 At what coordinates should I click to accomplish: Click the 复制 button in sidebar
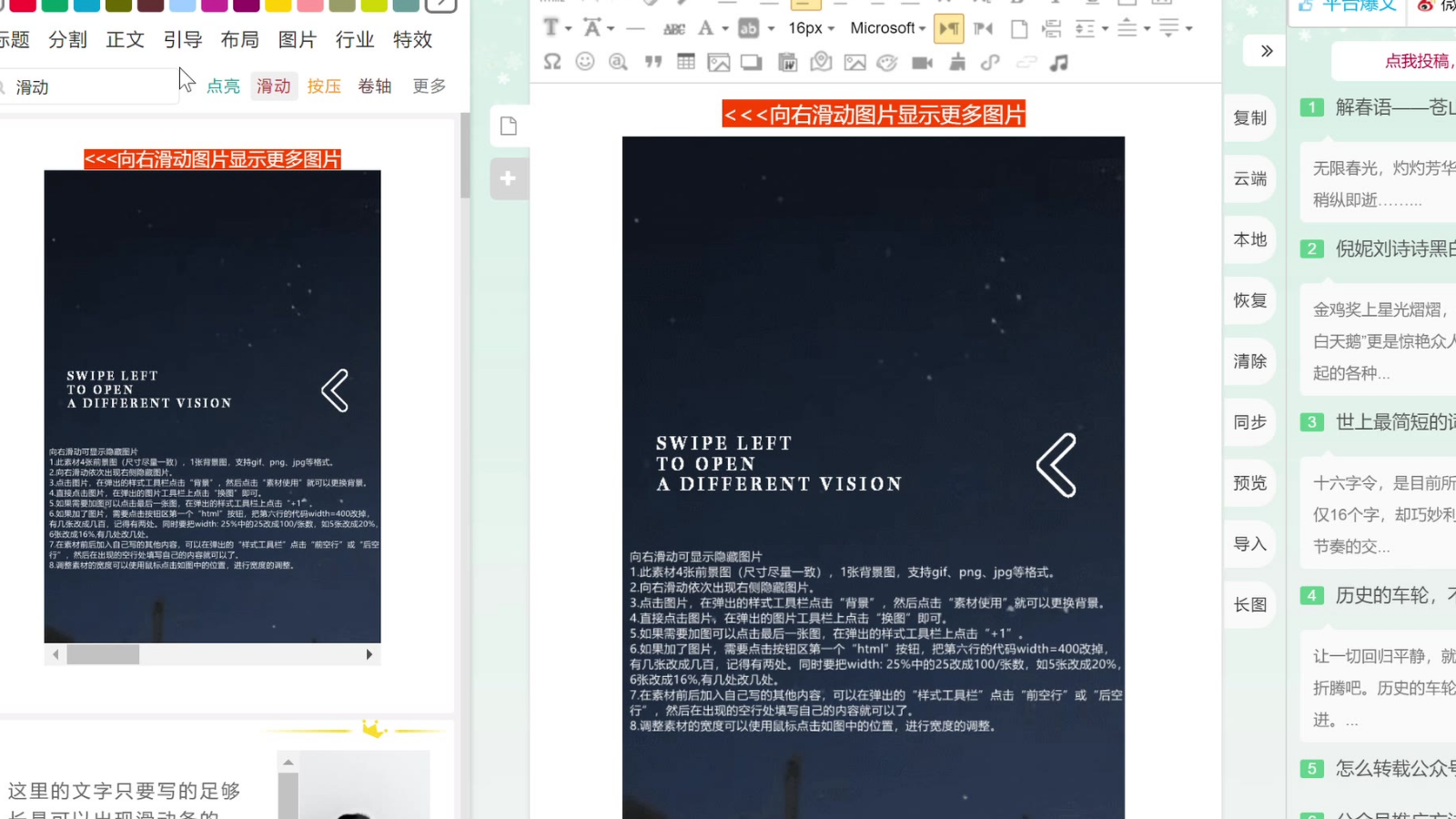[1249, 118]
